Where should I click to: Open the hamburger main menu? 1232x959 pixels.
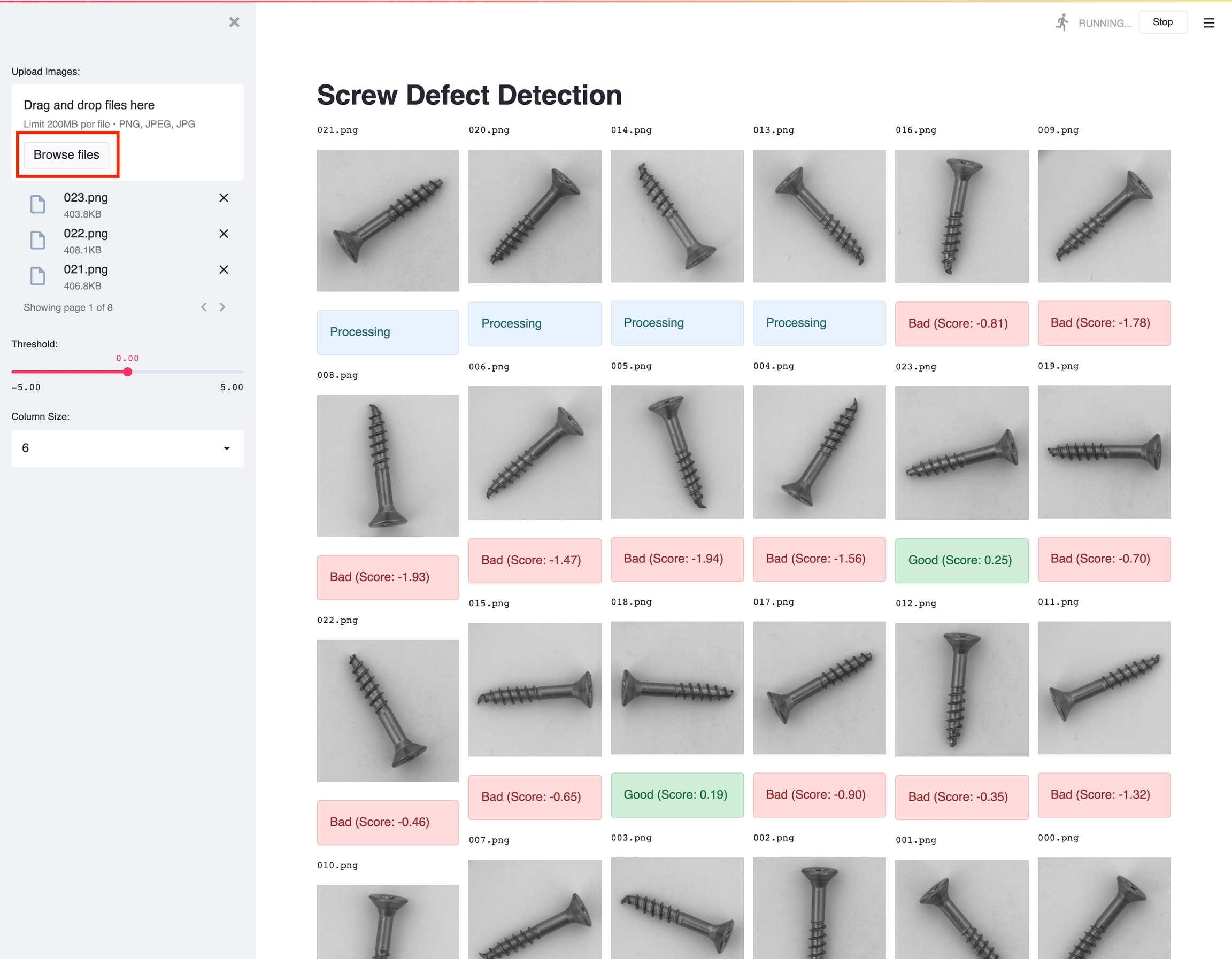pyautogui.click(x=1208, y=22)
